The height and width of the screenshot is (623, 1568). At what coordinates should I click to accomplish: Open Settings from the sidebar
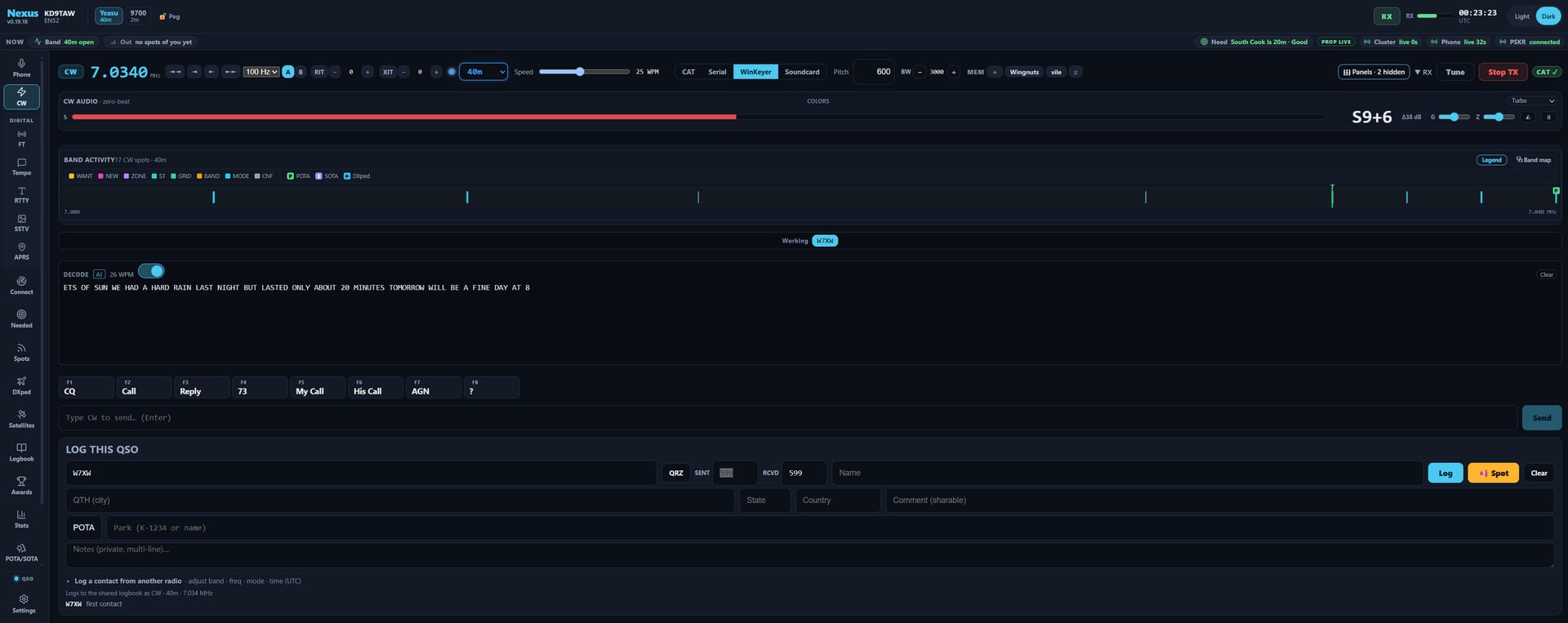click(24, 603)
